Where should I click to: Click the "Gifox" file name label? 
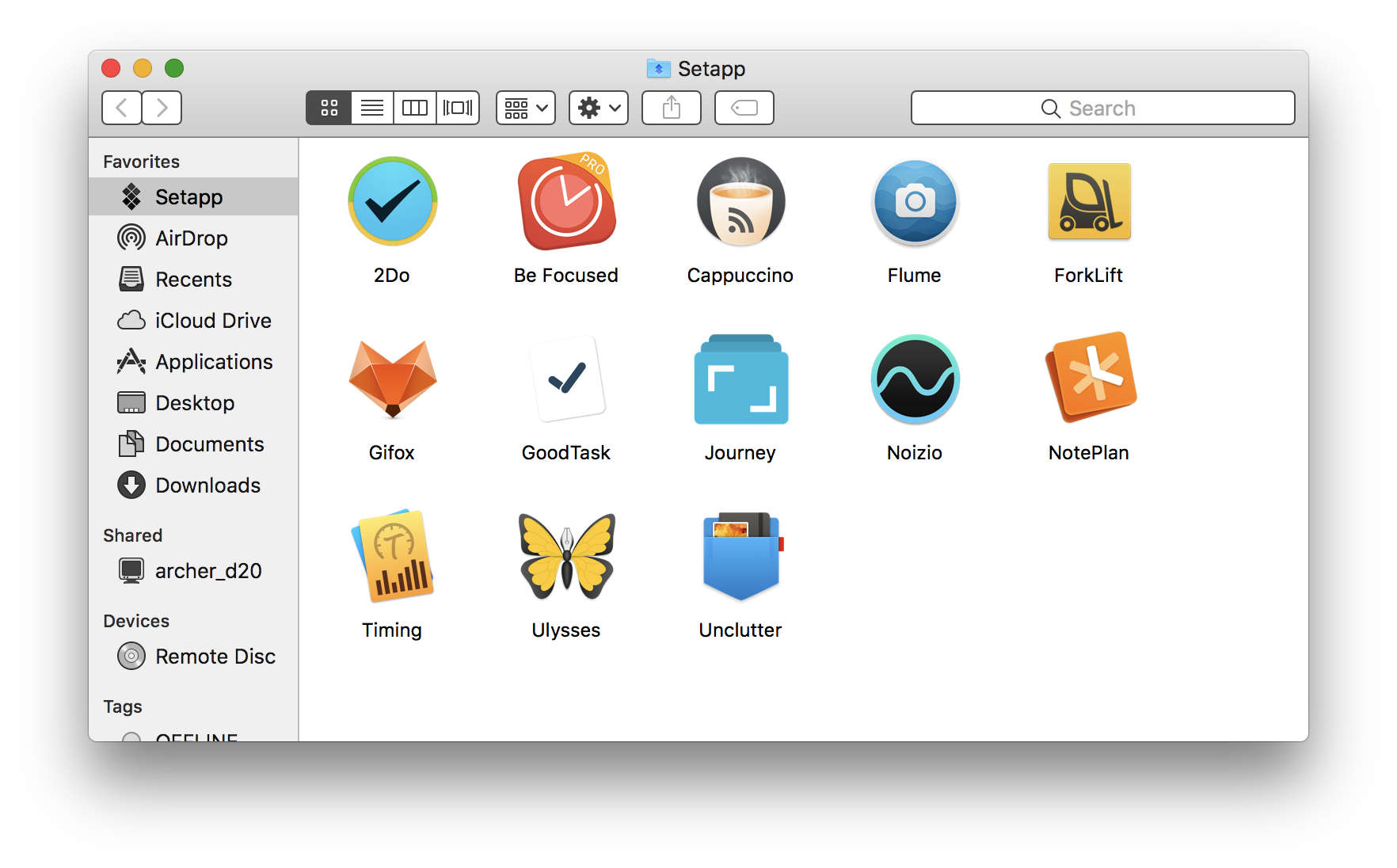point(392,452)
